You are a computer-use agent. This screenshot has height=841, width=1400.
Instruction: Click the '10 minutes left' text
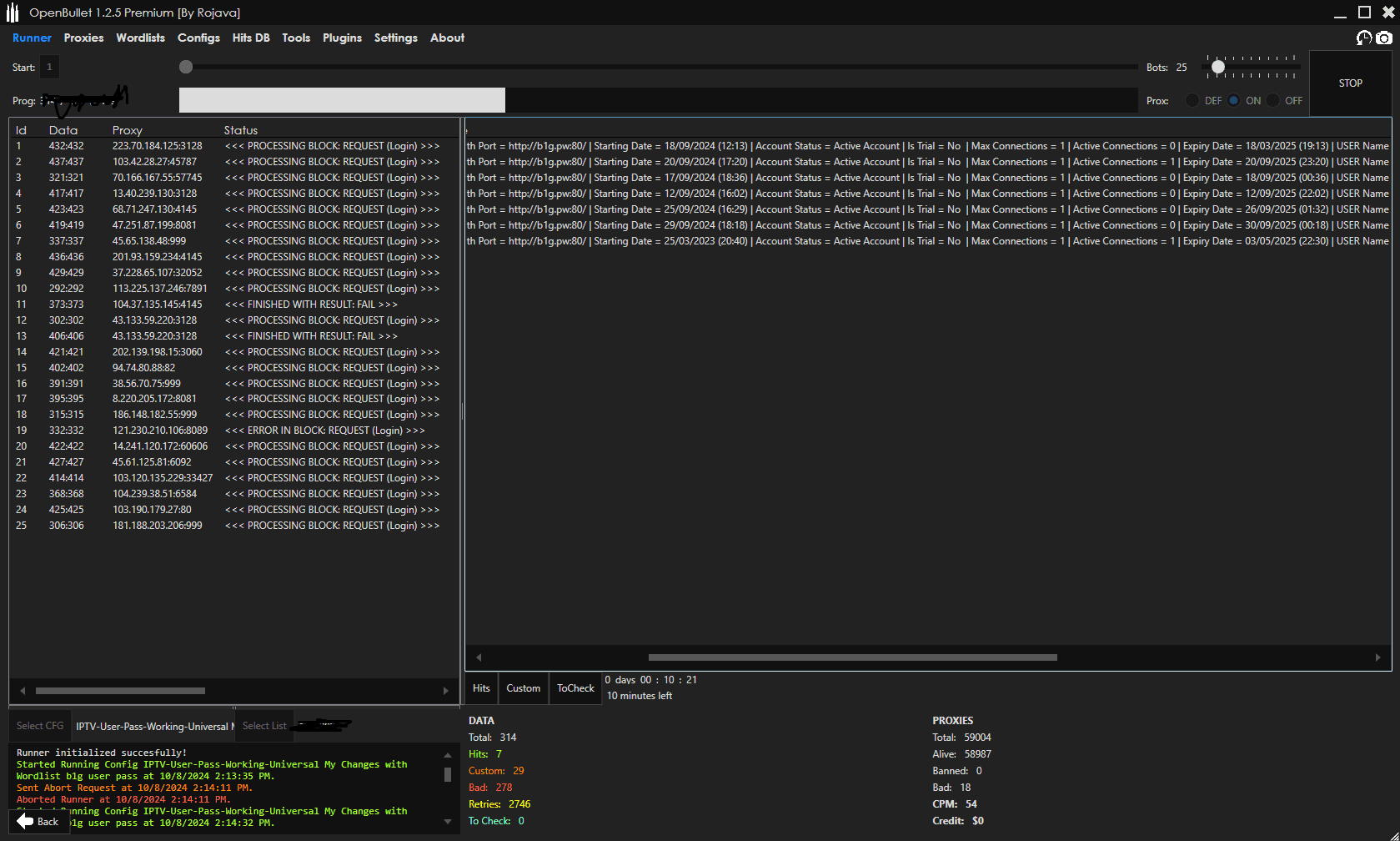coord(640,696)
